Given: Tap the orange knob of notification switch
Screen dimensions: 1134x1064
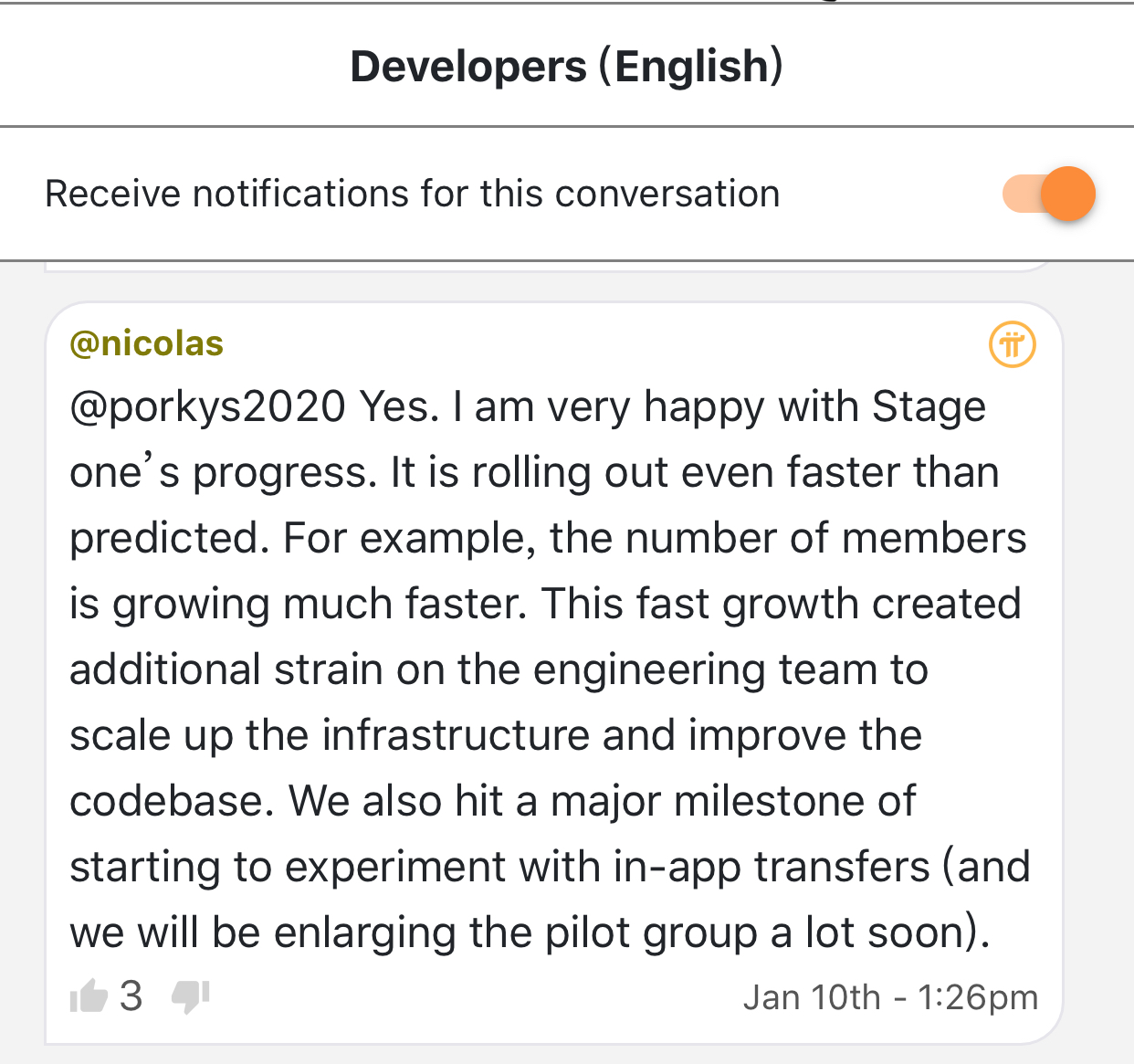Looking at the screenshot, I should (1068, 194).
